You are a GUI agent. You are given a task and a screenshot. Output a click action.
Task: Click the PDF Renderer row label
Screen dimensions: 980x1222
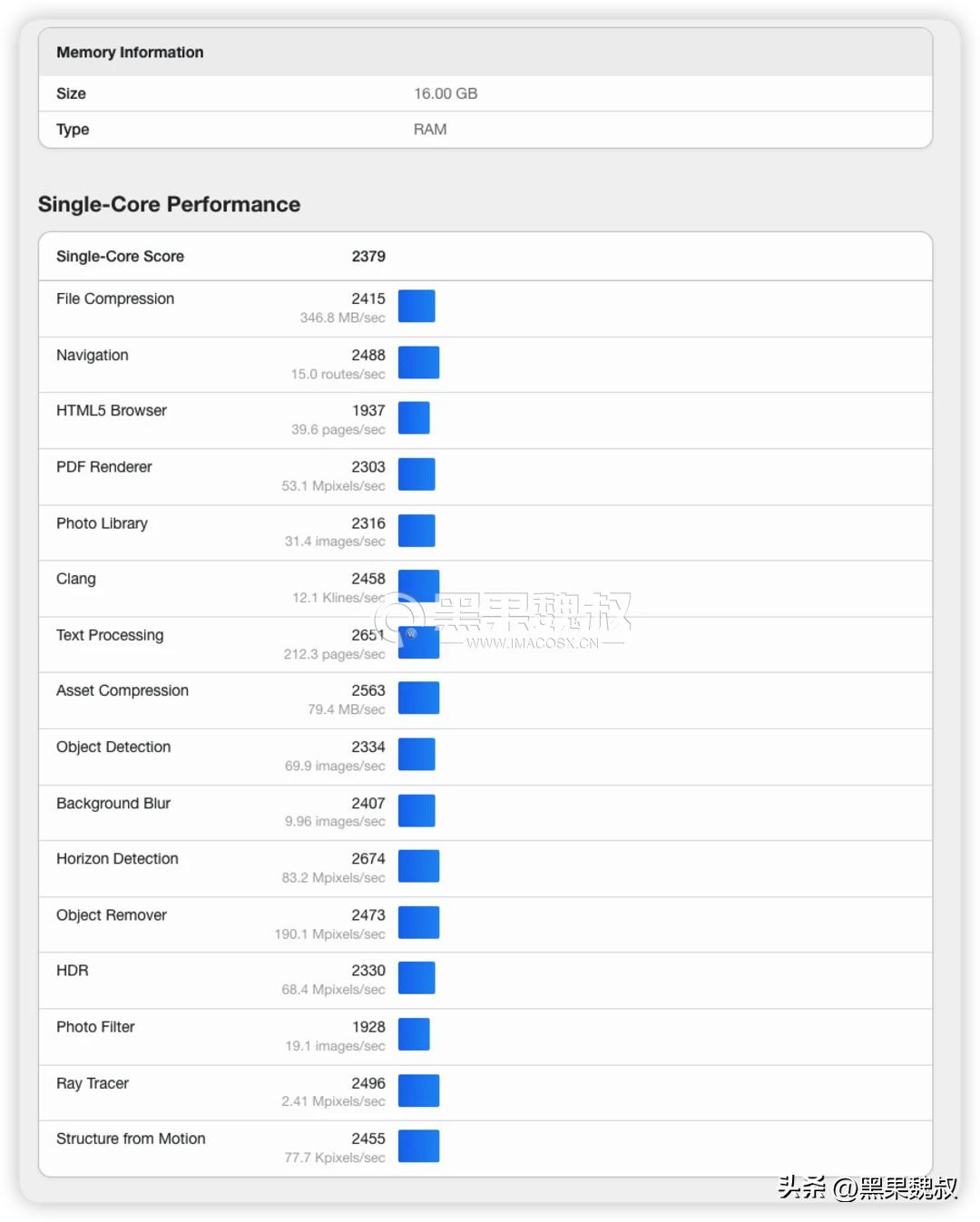tap(104, 467)
